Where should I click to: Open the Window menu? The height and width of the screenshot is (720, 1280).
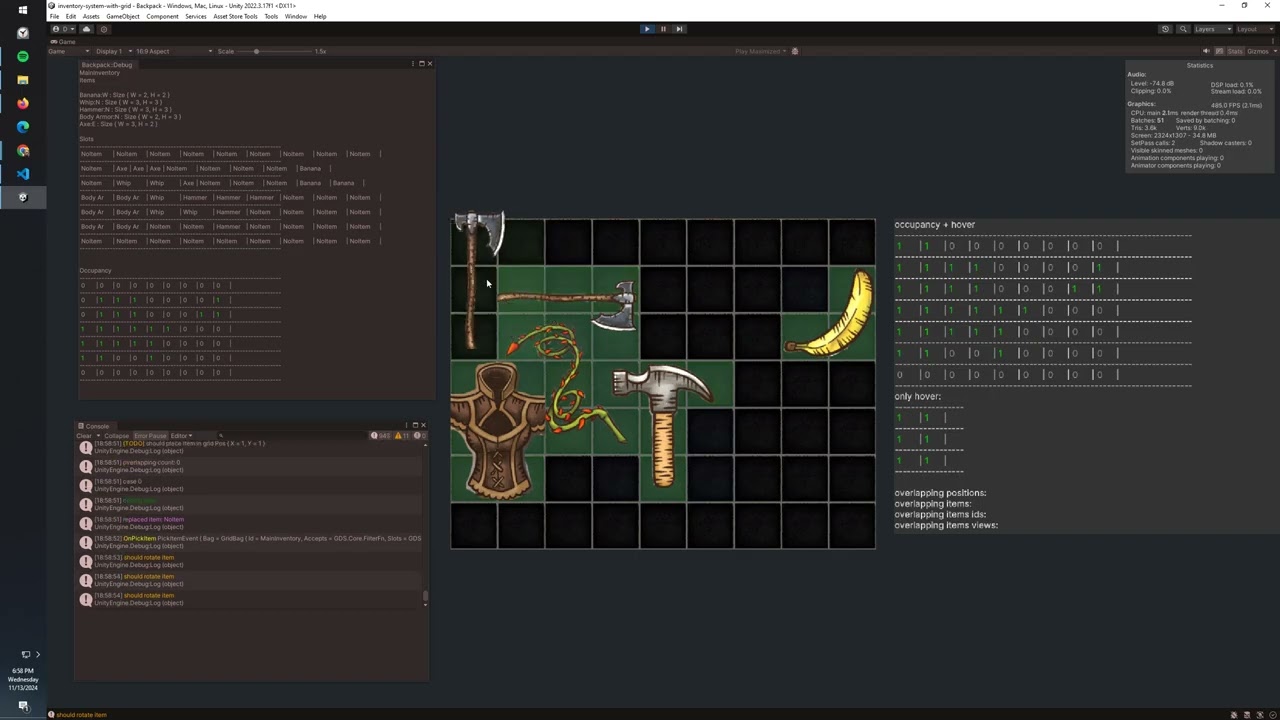296,16
